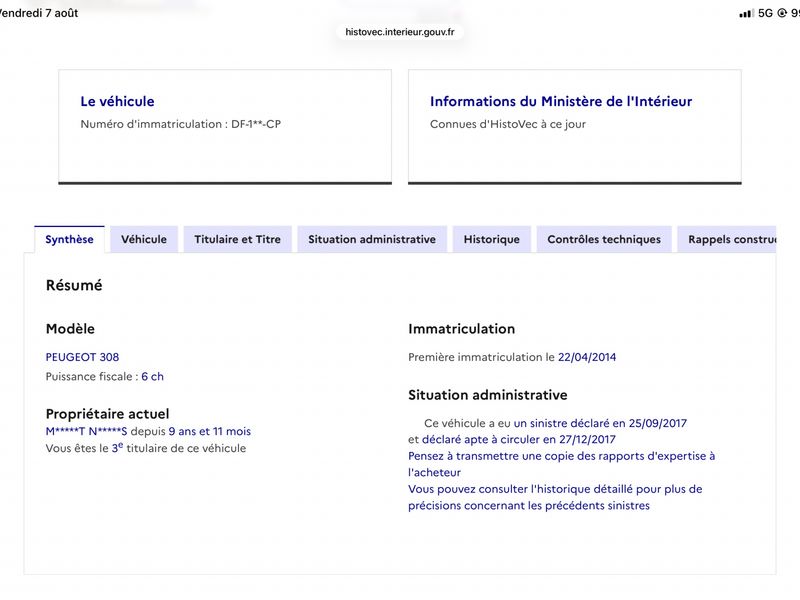Click the cellular signal bars icon
The height and width of the screenshot is (600, 800).
[745, 13]
